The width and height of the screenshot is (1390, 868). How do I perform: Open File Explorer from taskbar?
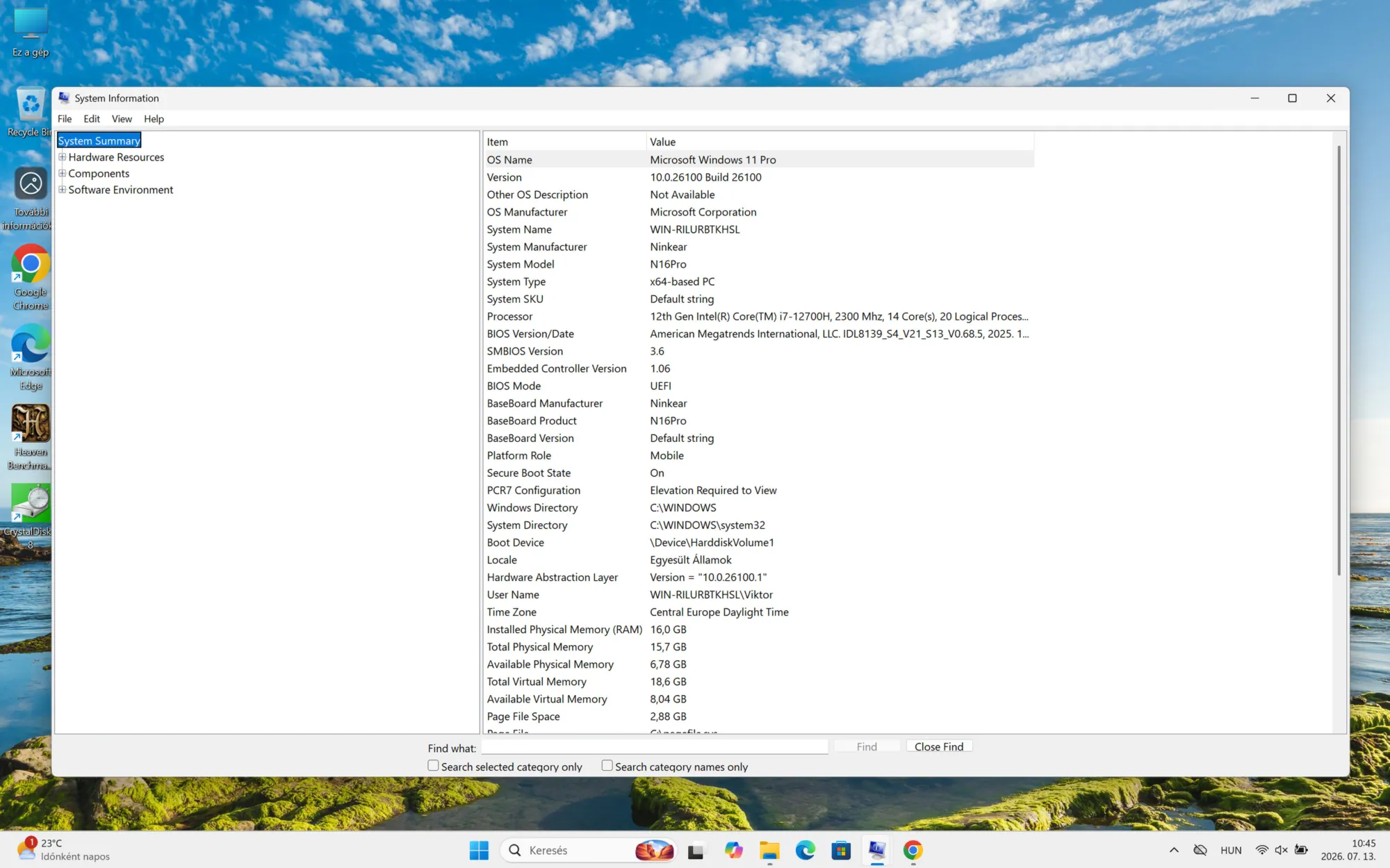tap(769, 850)
